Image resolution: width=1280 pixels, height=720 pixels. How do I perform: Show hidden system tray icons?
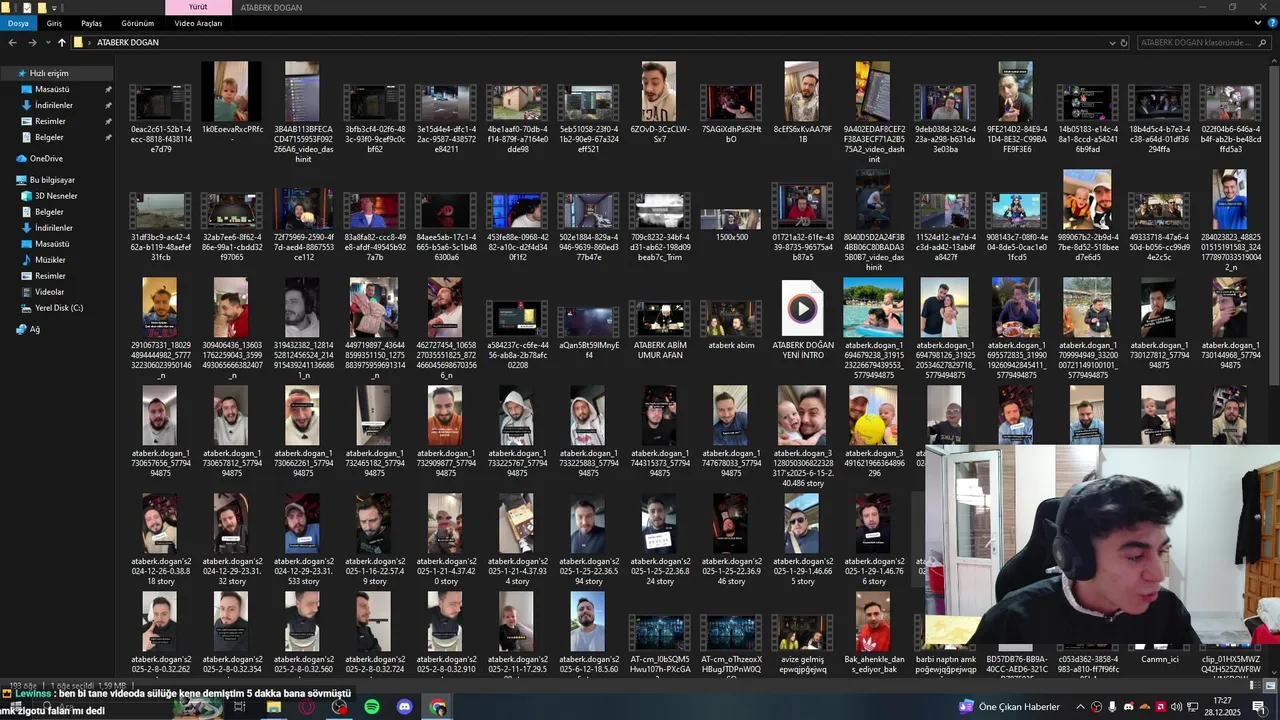click(1080, 707)
